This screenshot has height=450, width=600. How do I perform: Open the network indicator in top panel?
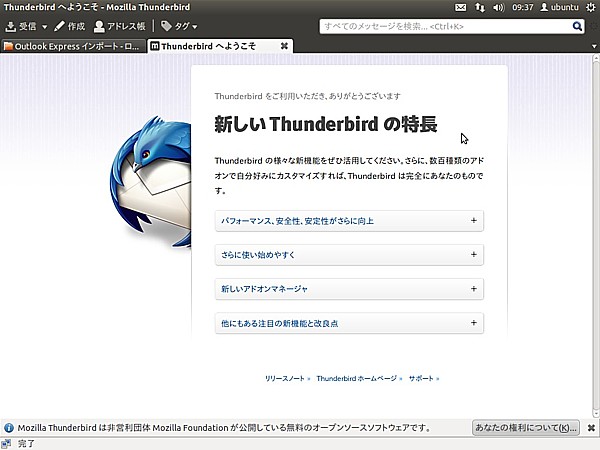click(x=480, y=7)
